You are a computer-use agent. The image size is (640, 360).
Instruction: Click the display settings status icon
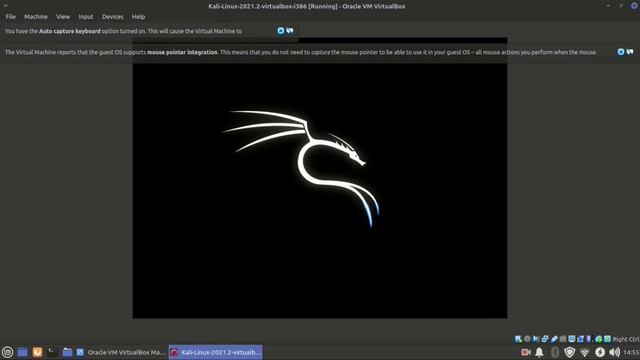(x=572, y=339)
